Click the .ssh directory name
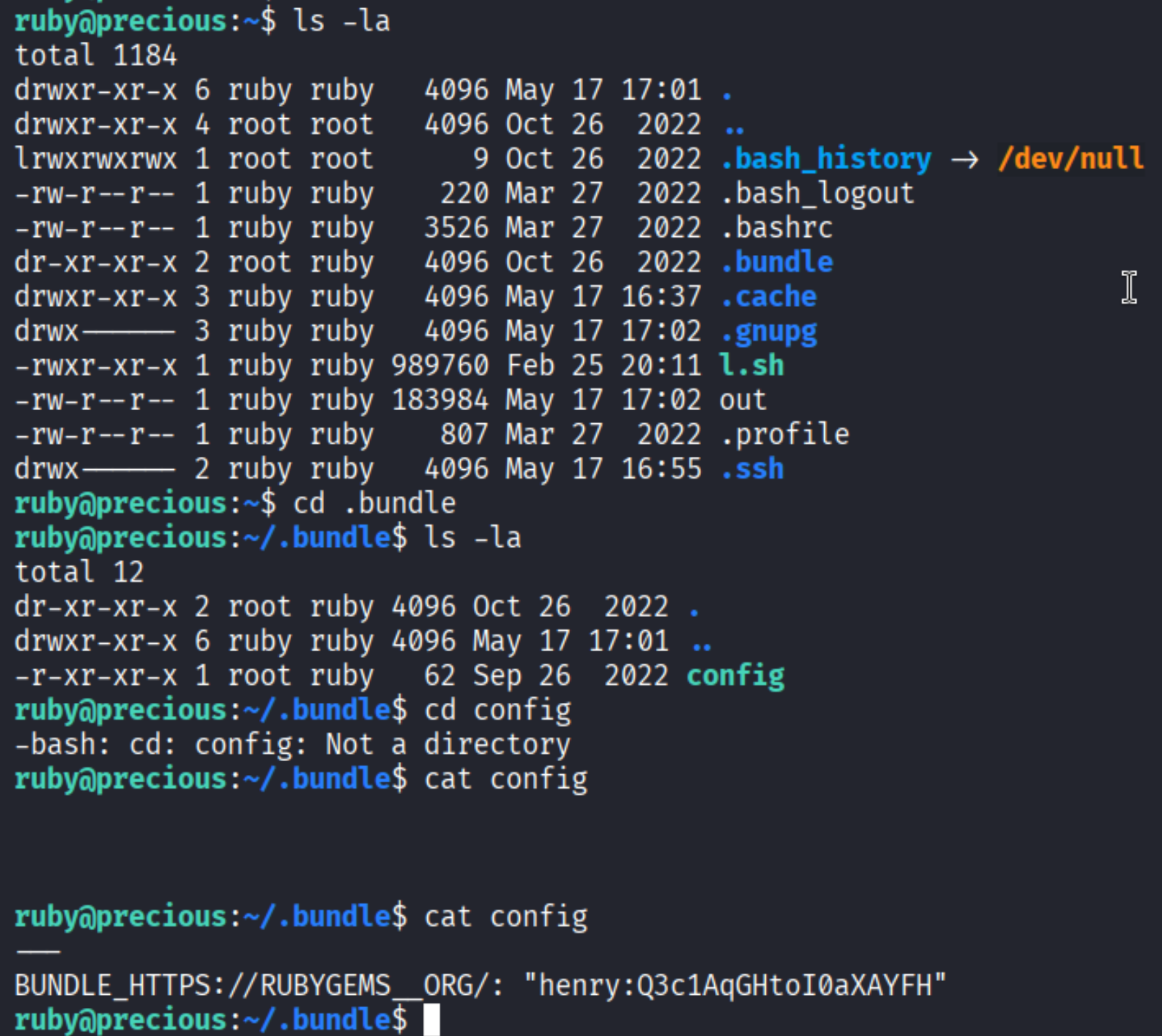Screen dimensions: 1162x1036 [x=752, y=469]
